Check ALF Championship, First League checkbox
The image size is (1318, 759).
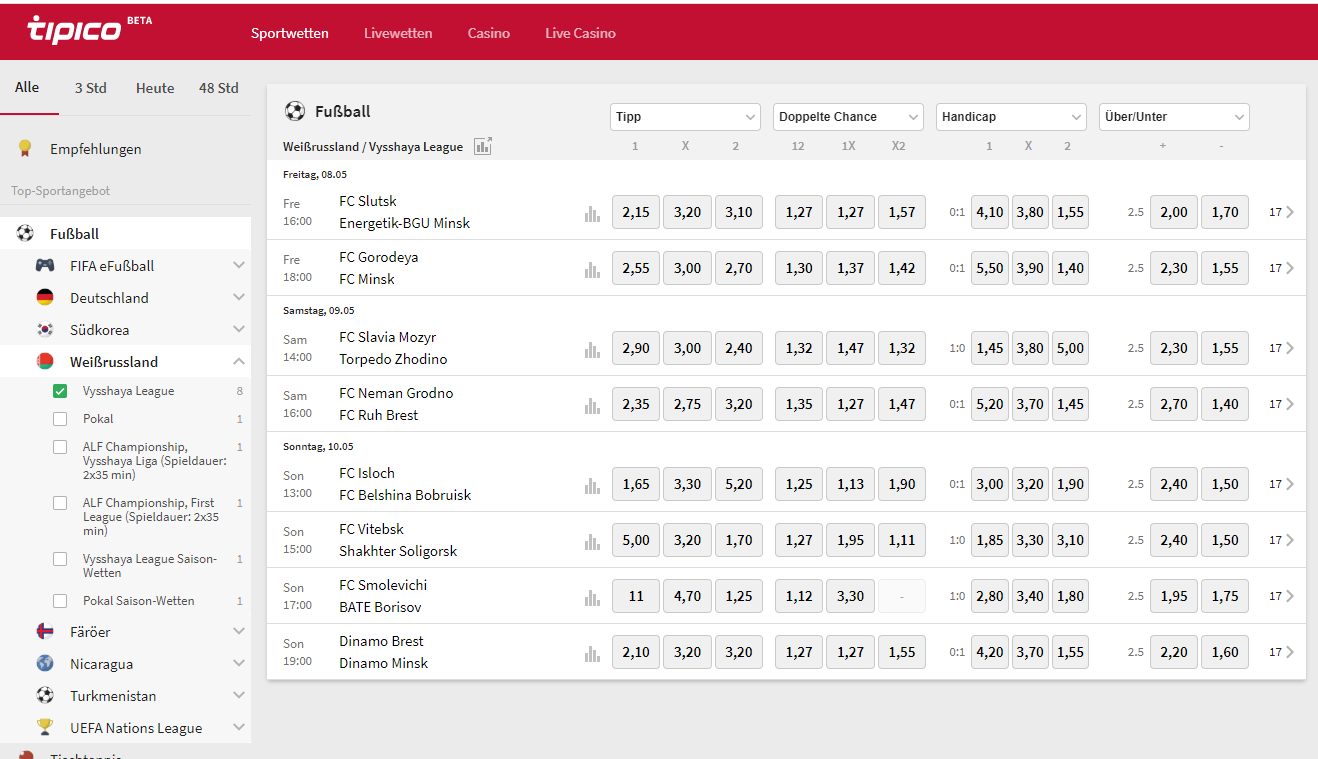pos(60,503)
